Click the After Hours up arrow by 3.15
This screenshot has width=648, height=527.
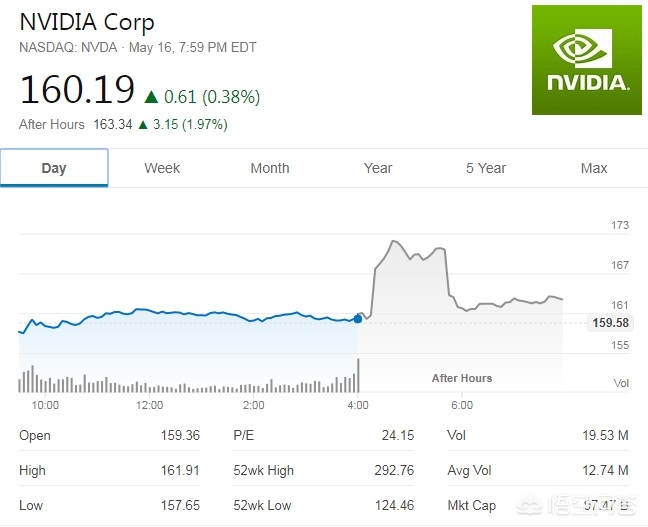coord(143,125)
